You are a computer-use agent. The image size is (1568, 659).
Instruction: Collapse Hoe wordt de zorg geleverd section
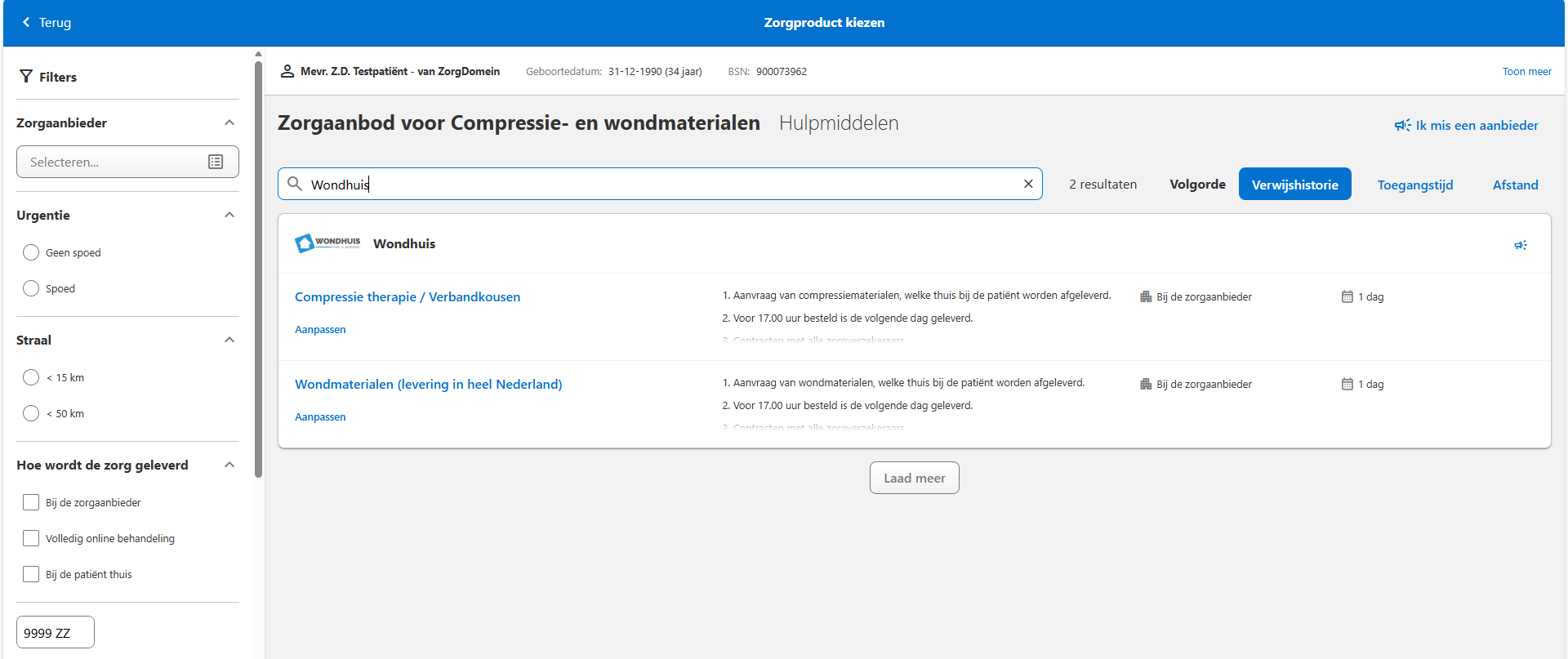pos(229,465)
